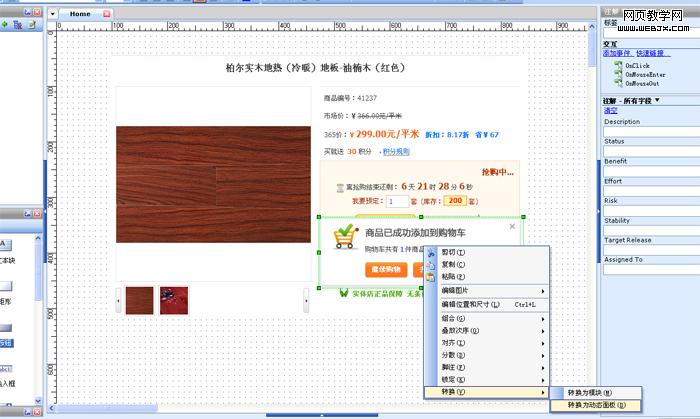Click the copy icon beside 复制
The height and width of the screenshot is (419, 700).
click(x=431, y=264)
